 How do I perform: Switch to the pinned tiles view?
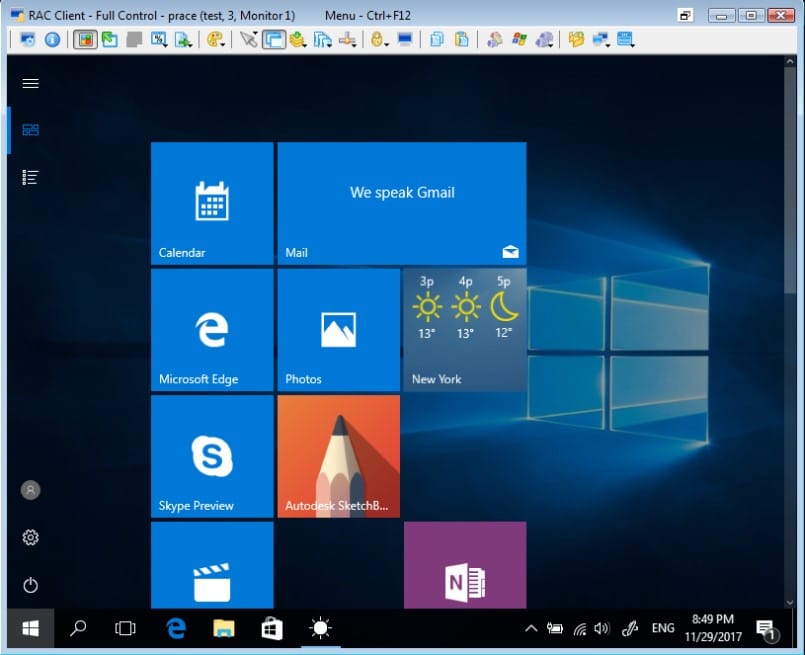(30, 130)
